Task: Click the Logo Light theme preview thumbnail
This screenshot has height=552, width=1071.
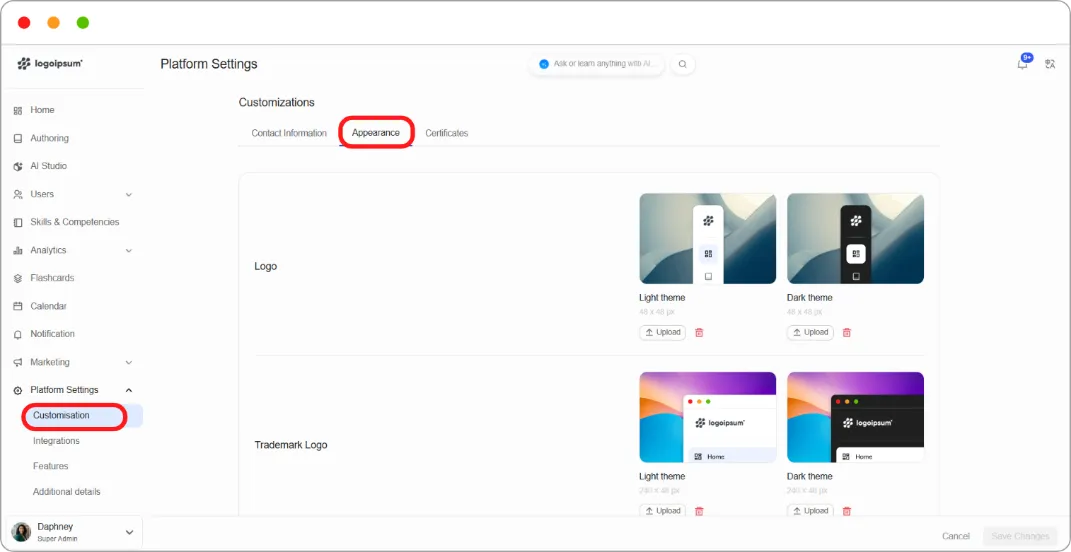Action: (x=708, y=238)
